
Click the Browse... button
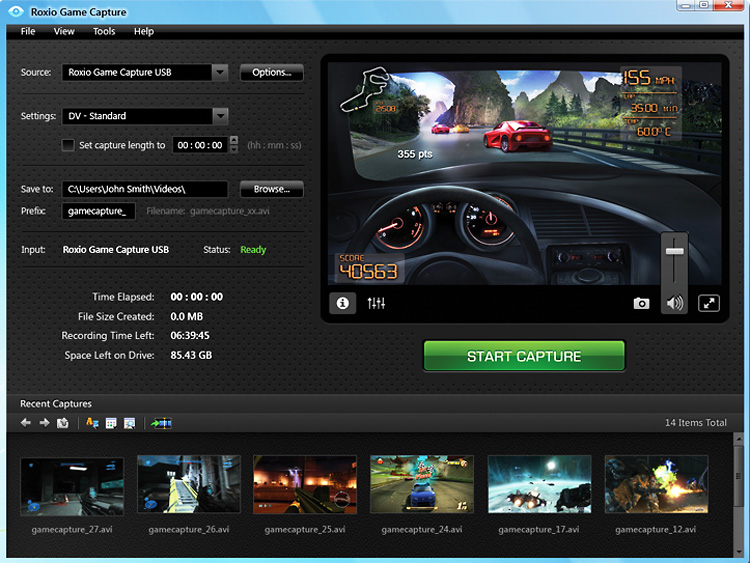point(272,189)
